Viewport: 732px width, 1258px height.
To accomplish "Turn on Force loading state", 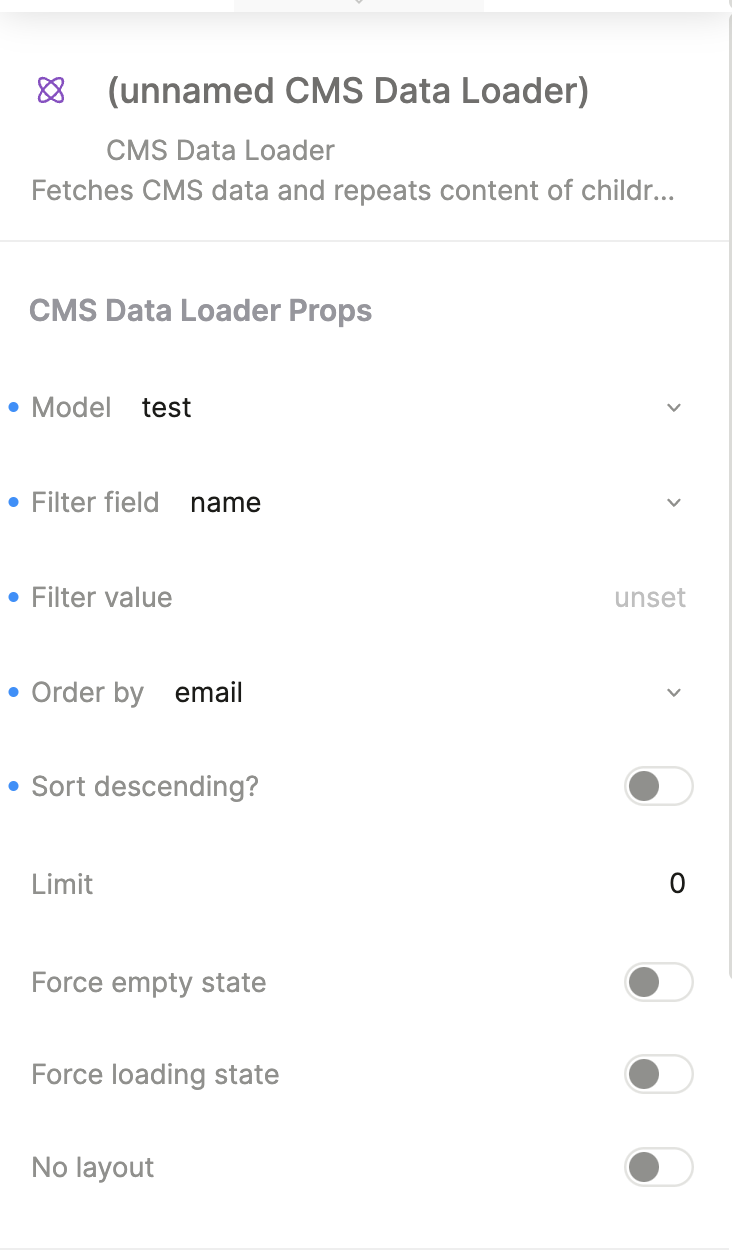I will (658, 1075).
